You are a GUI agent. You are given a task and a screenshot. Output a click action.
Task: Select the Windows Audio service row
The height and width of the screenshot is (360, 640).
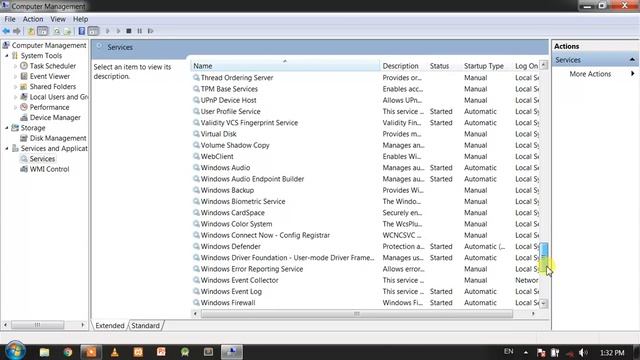pyautogui.click(x=365, y=168)
